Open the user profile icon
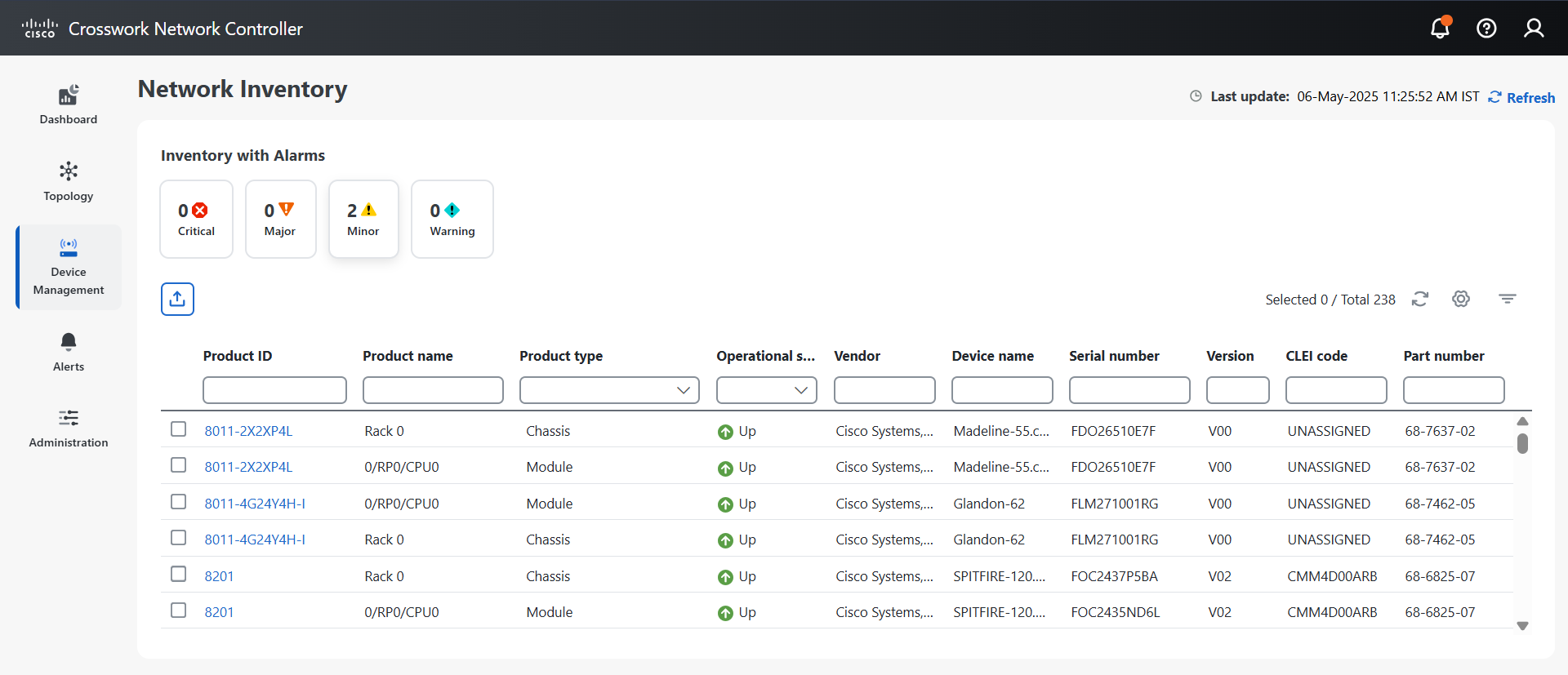Image resolution: width=1568 pixels, height=675 pixels. tap(1534, 29)
